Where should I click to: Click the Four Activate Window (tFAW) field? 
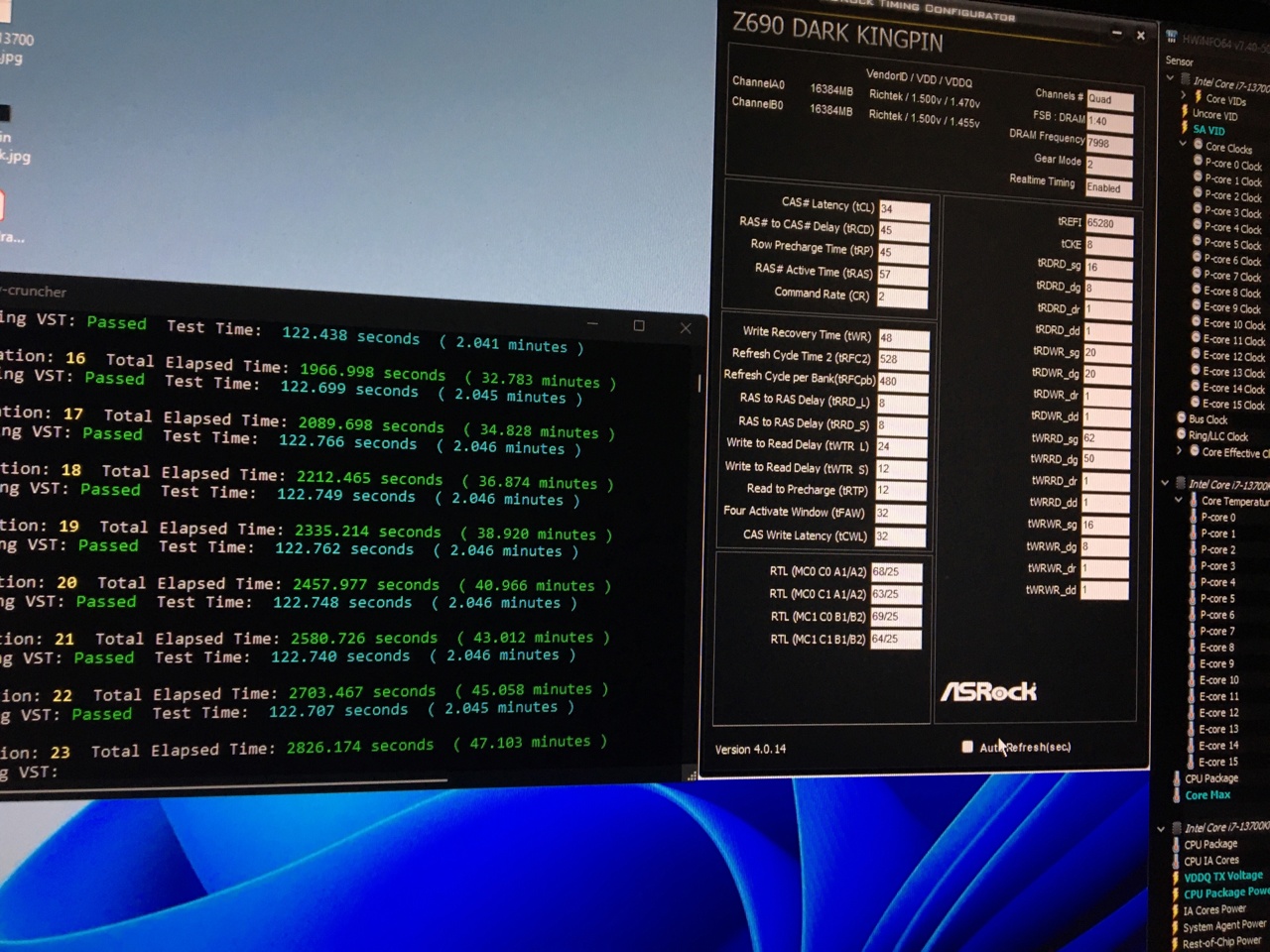point(900,514)
